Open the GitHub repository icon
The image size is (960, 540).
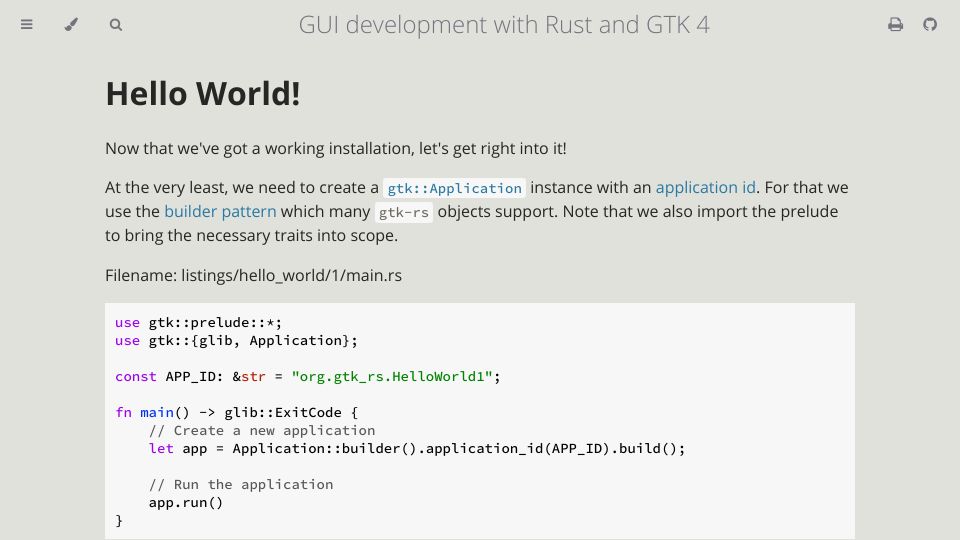pos(930,24)
